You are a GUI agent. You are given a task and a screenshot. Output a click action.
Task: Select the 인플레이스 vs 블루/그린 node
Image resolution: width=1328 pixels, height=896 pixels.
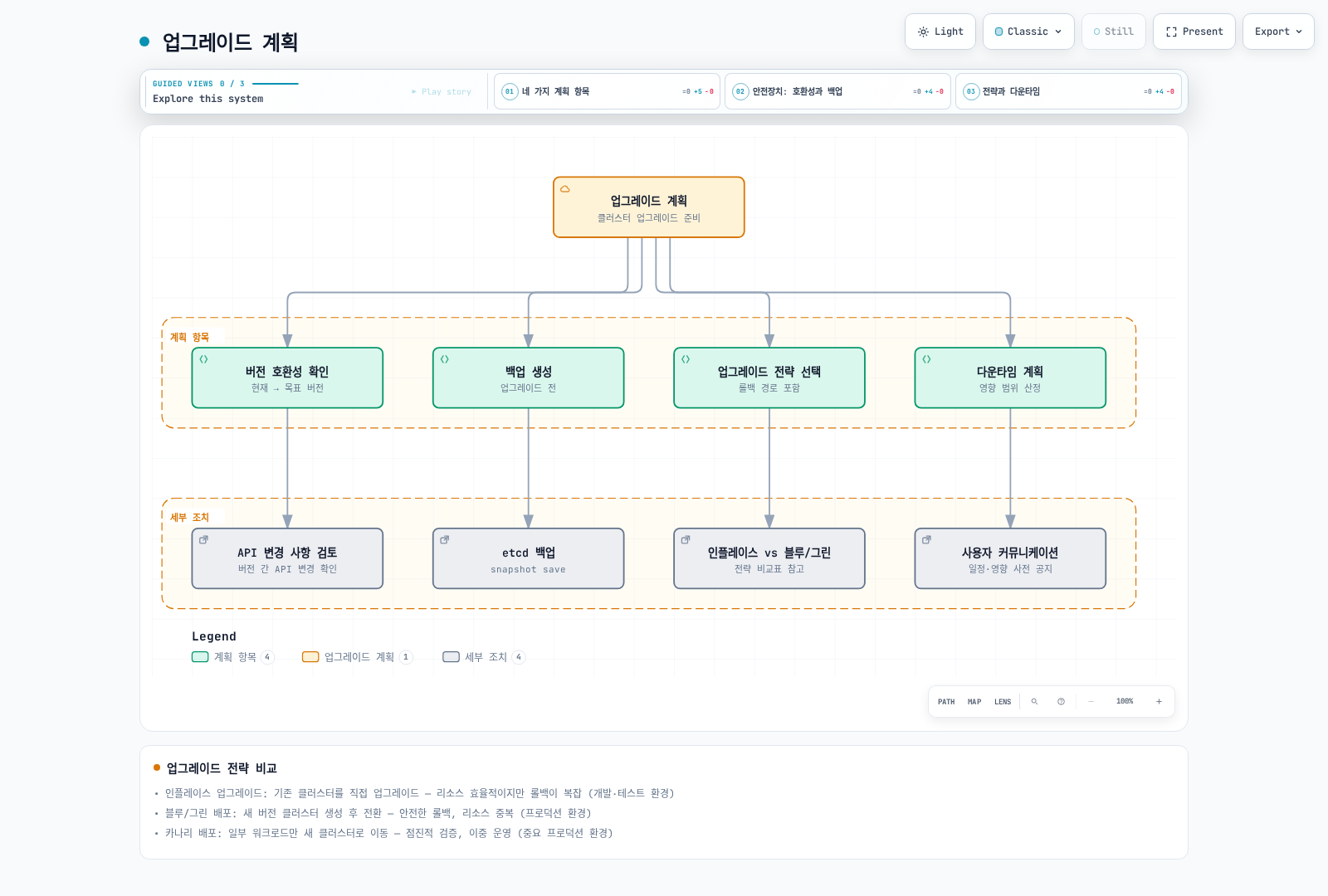click(x=769, y=558)
